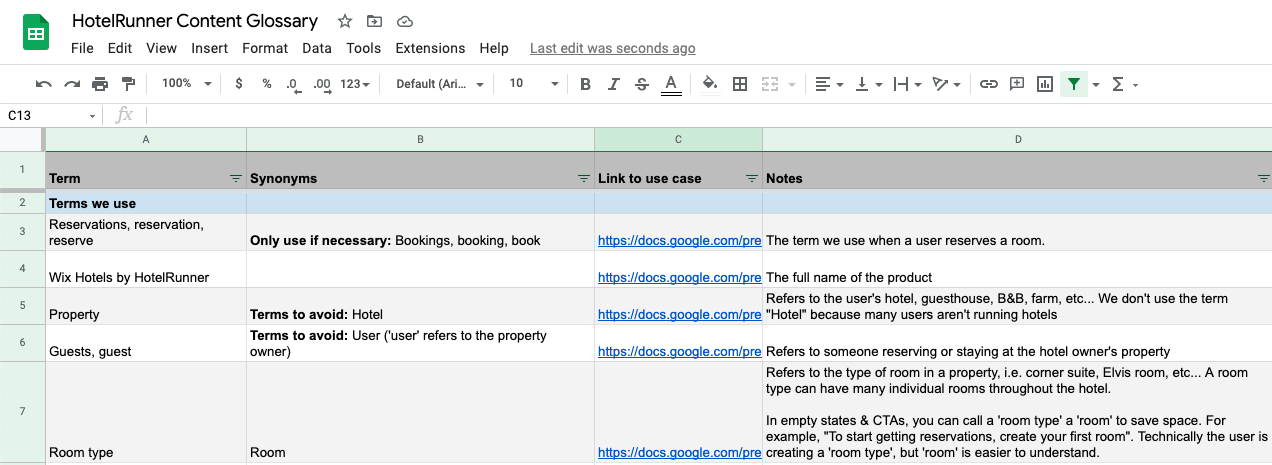The width and height of the screenshot is (1272, 465).
Task: Open the Tools menu
Action: click(x=364, y=48)
